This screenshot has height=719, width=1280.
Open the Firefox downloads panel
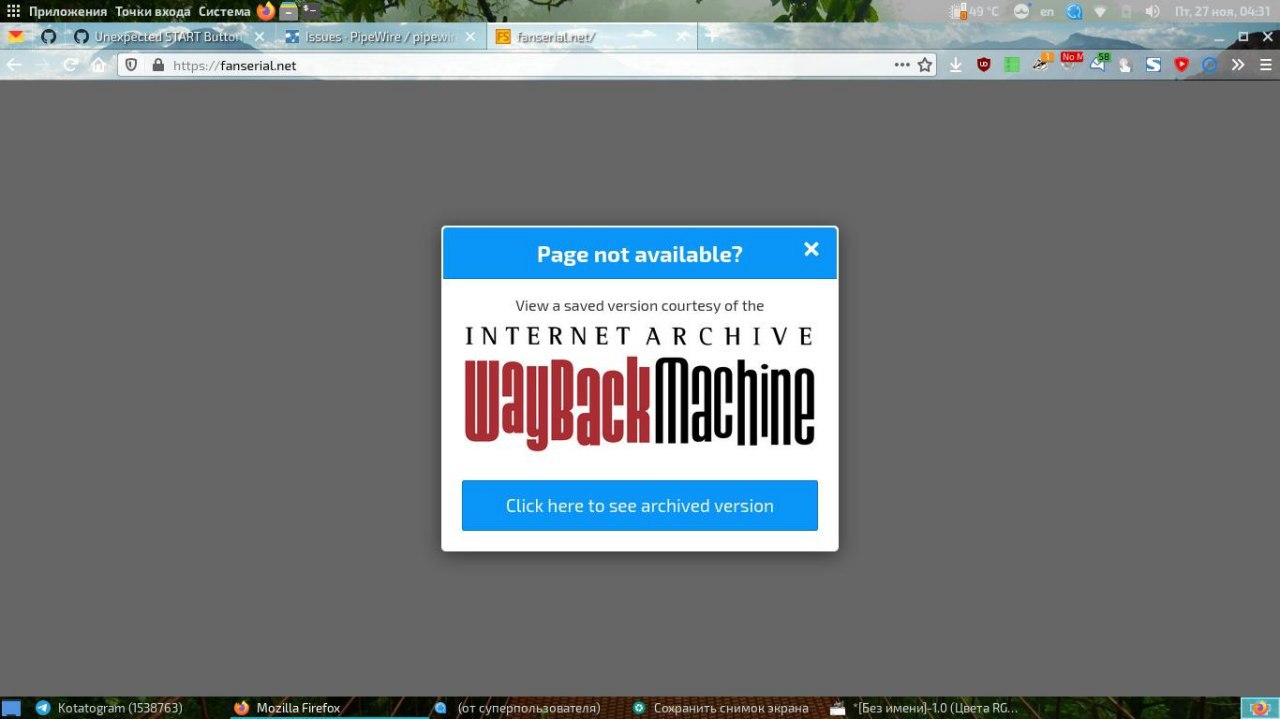pos(956,65)
